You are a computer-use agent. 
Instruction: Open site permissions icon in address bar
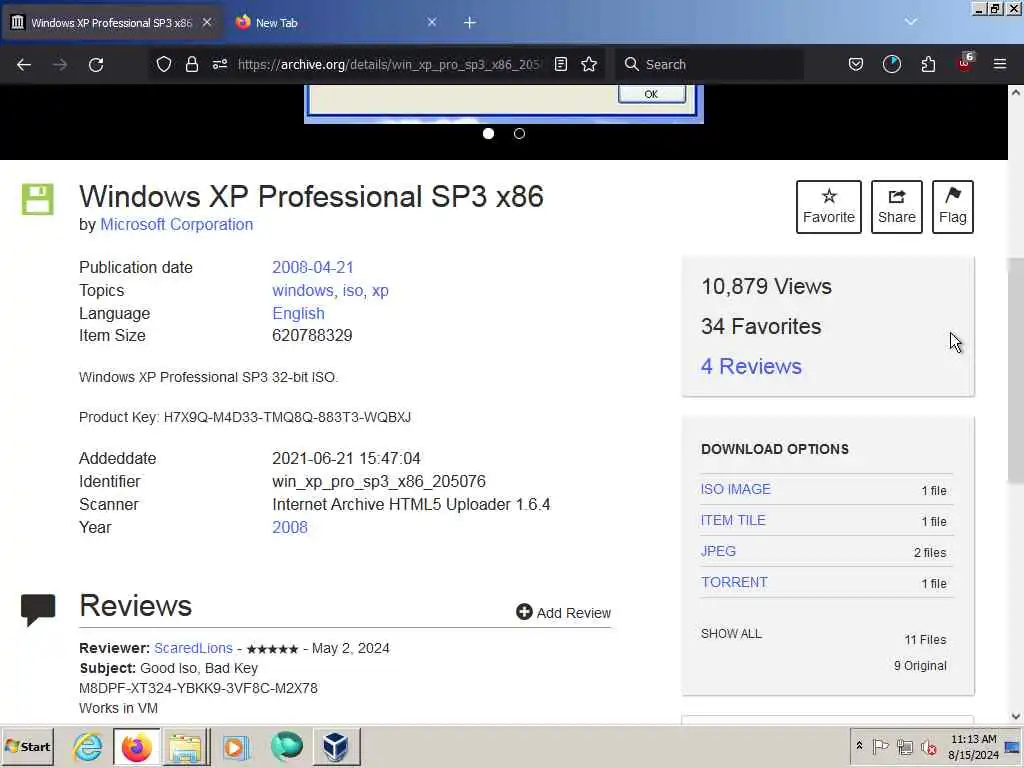[x=219, y=64]
